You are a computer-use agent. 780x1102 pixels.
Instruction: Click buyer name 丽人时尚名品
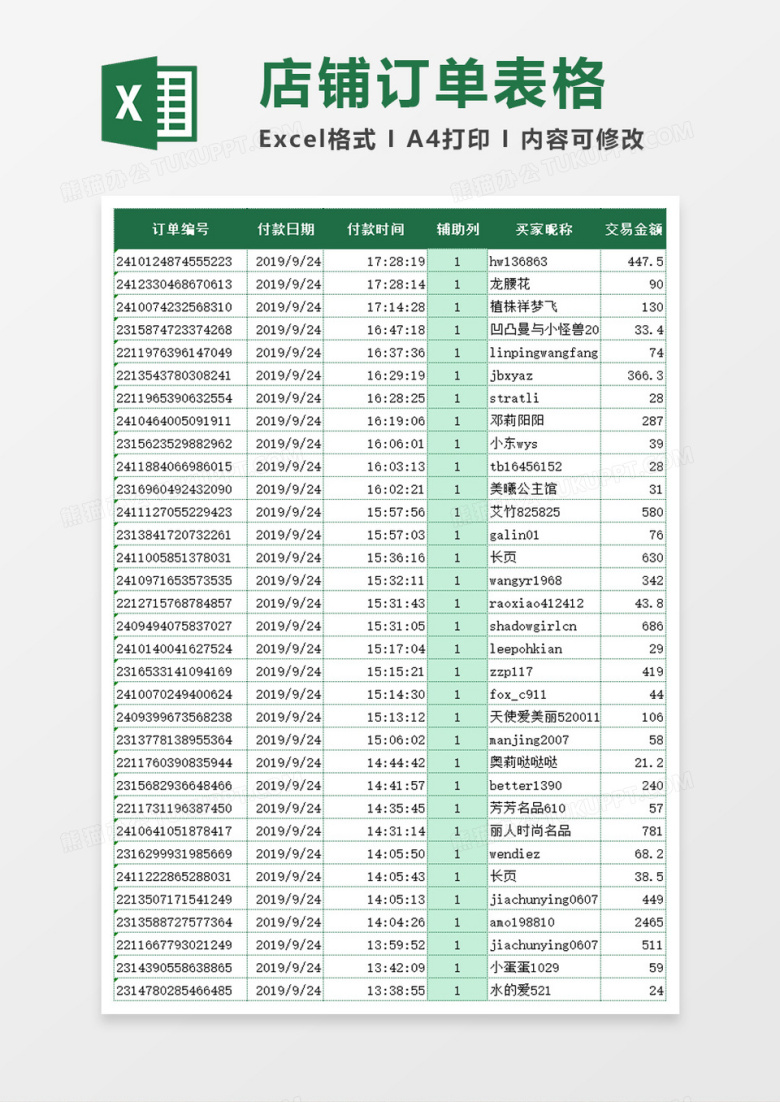531,831
